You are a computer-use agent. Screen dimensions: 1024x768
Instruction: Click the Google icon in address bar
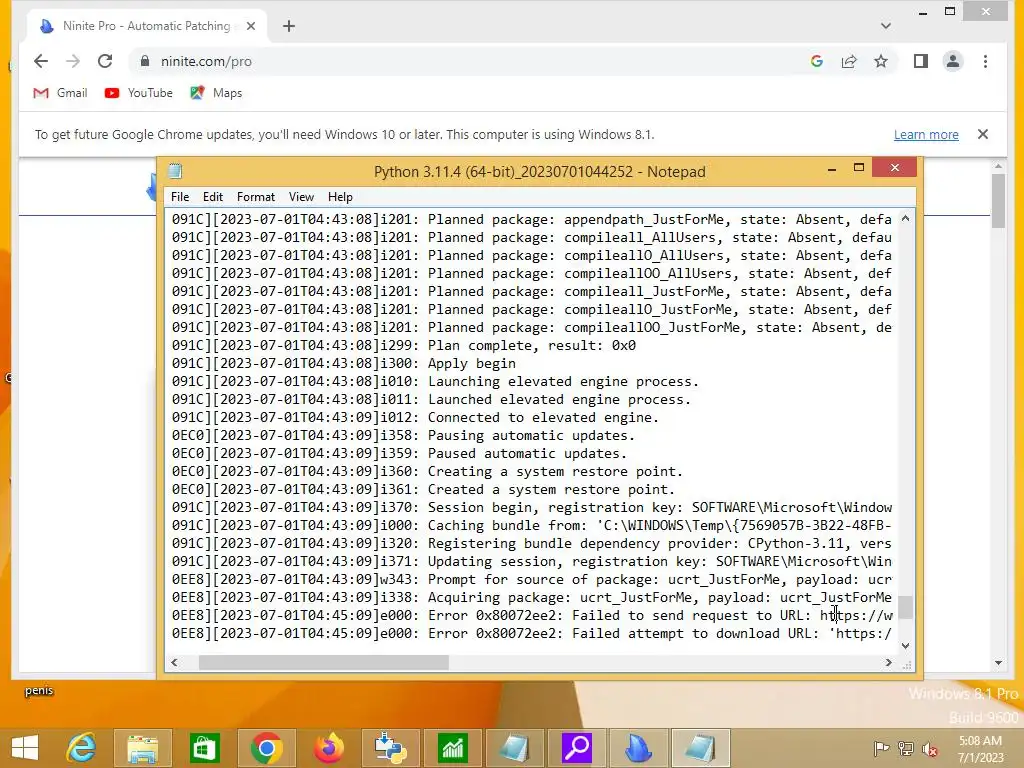(816, 61)
